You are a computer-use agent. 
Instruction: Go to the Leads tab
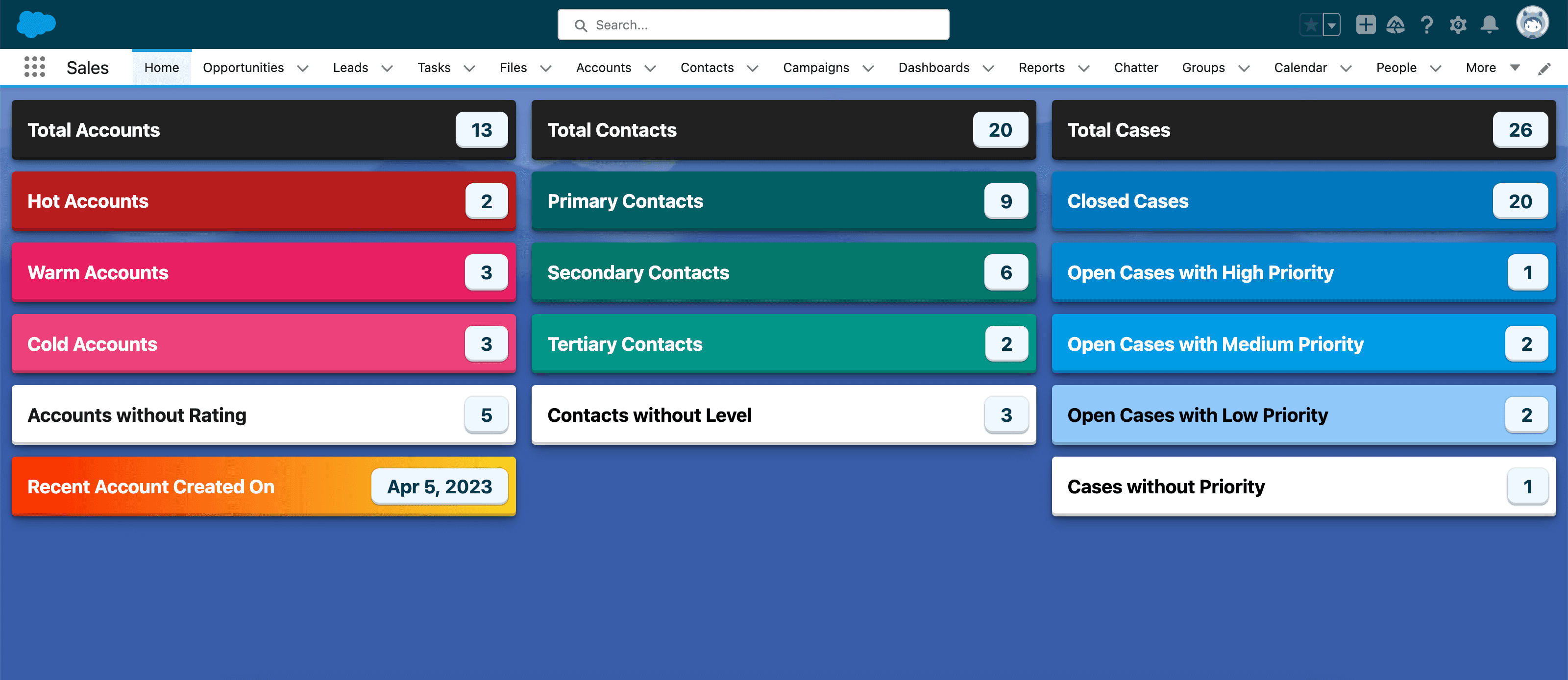click(351, 68)
